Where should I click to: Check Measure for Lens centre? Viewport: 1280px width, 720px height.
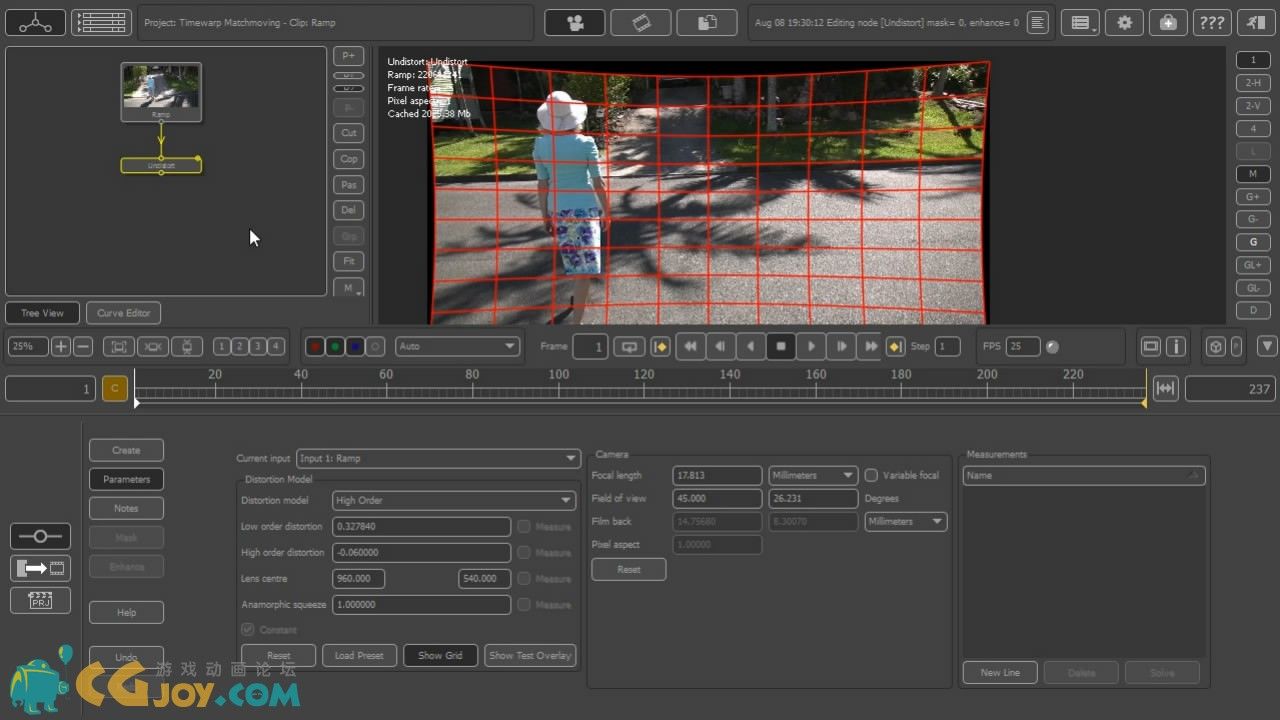pyautogui.click(x=524, y=578)
